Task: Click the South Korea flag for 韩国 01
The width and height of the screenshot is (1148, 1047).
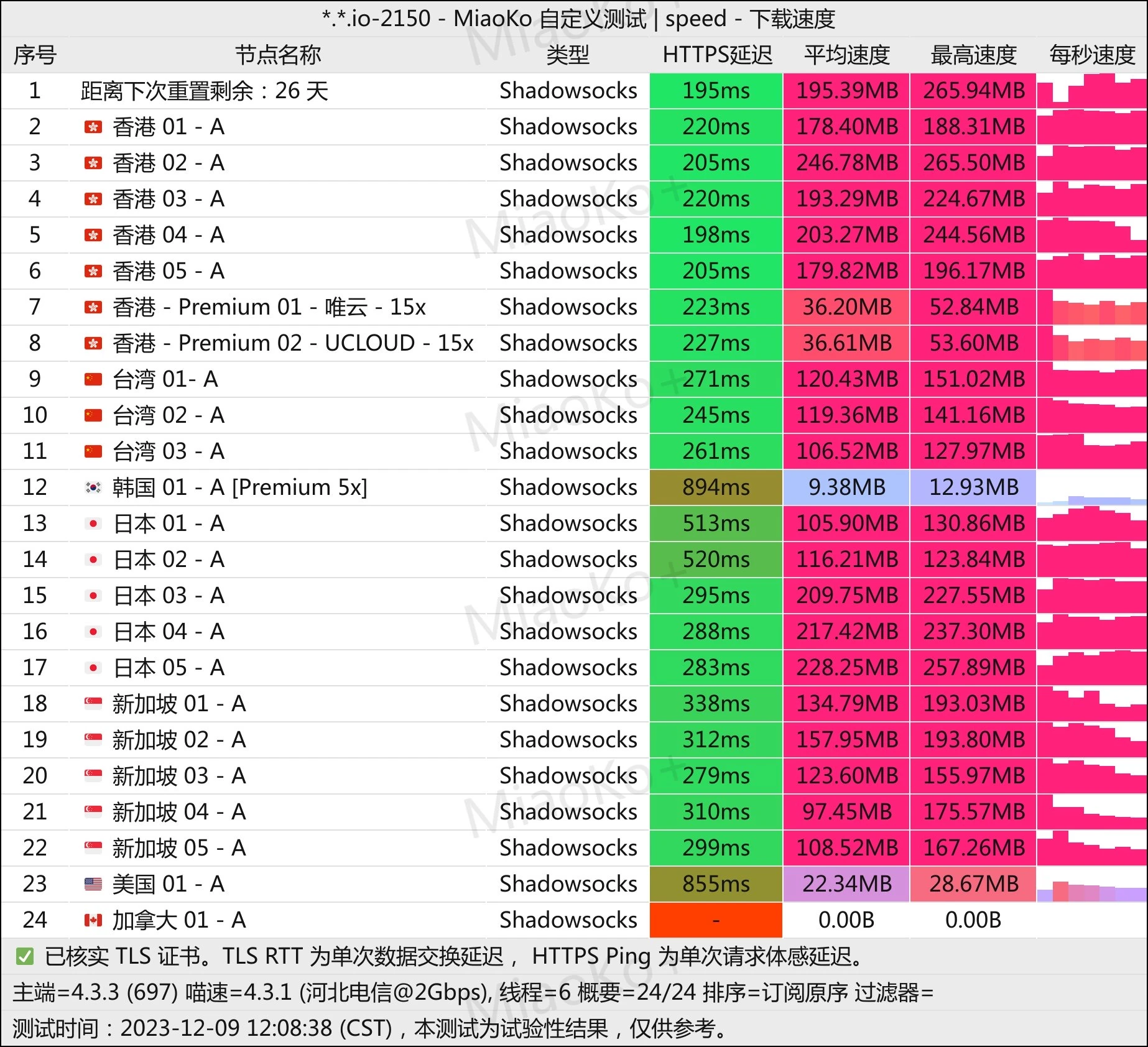Action: 93,487
